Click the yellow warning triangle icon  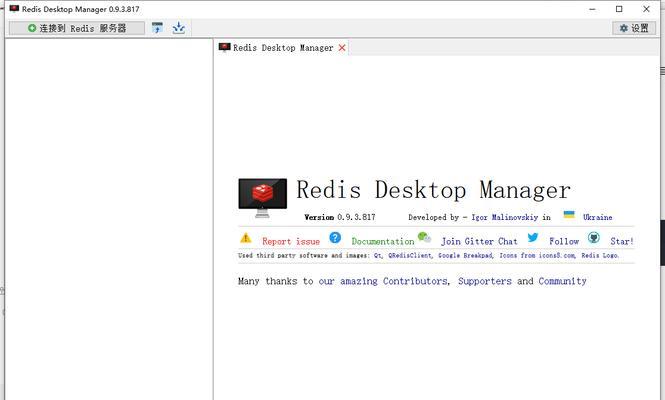tap(246, 238)
